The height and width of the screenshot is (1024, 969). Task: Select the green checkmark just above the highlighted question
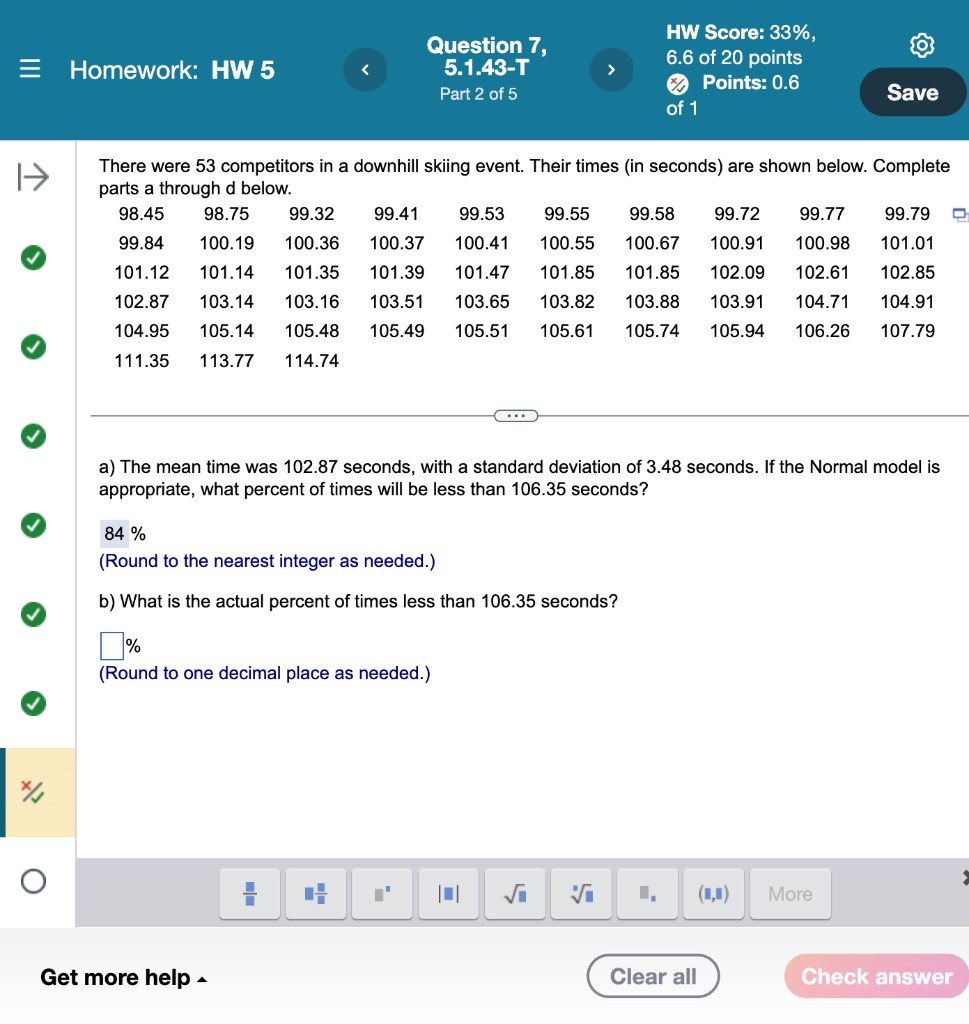[x=33, y=703]
